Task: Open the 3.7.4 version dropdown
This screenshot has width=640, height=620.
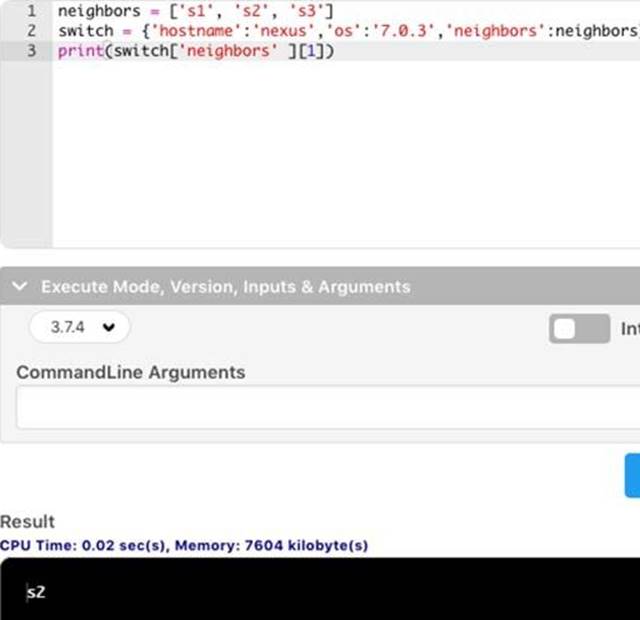Action: (x=80, y=328)
